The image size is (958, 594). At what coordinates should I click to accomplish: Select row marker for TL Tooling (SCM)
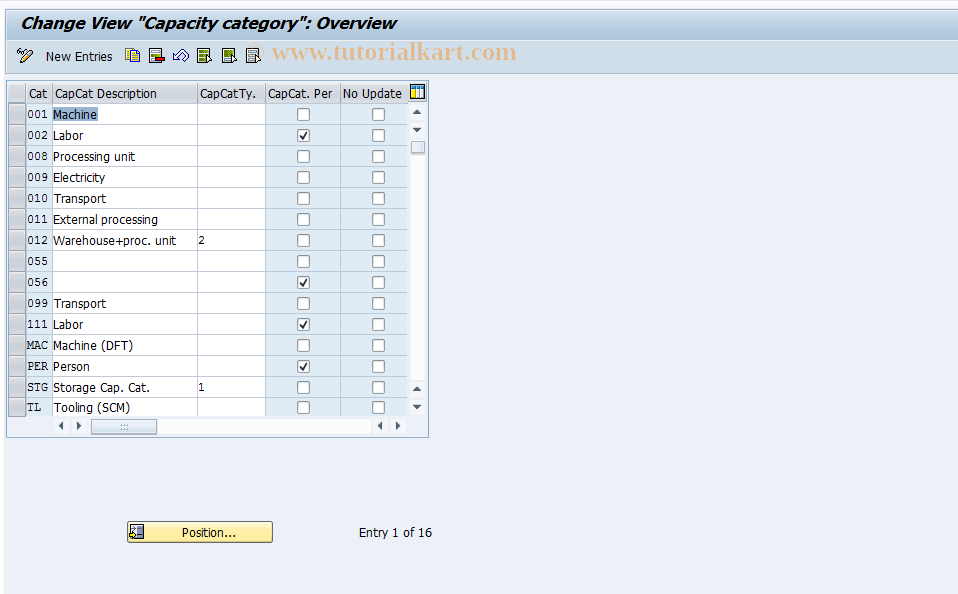pyautogui.click(x=17, y=407)
